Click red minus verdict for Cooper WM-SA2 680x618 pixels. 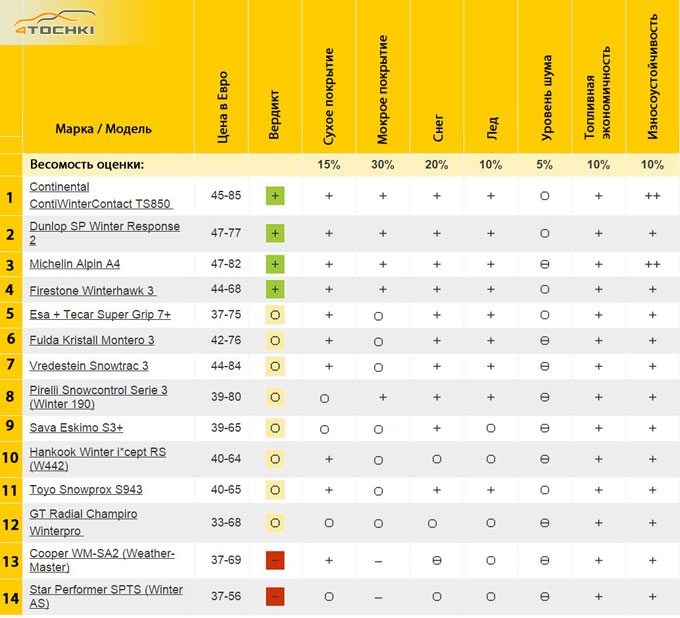275,561
